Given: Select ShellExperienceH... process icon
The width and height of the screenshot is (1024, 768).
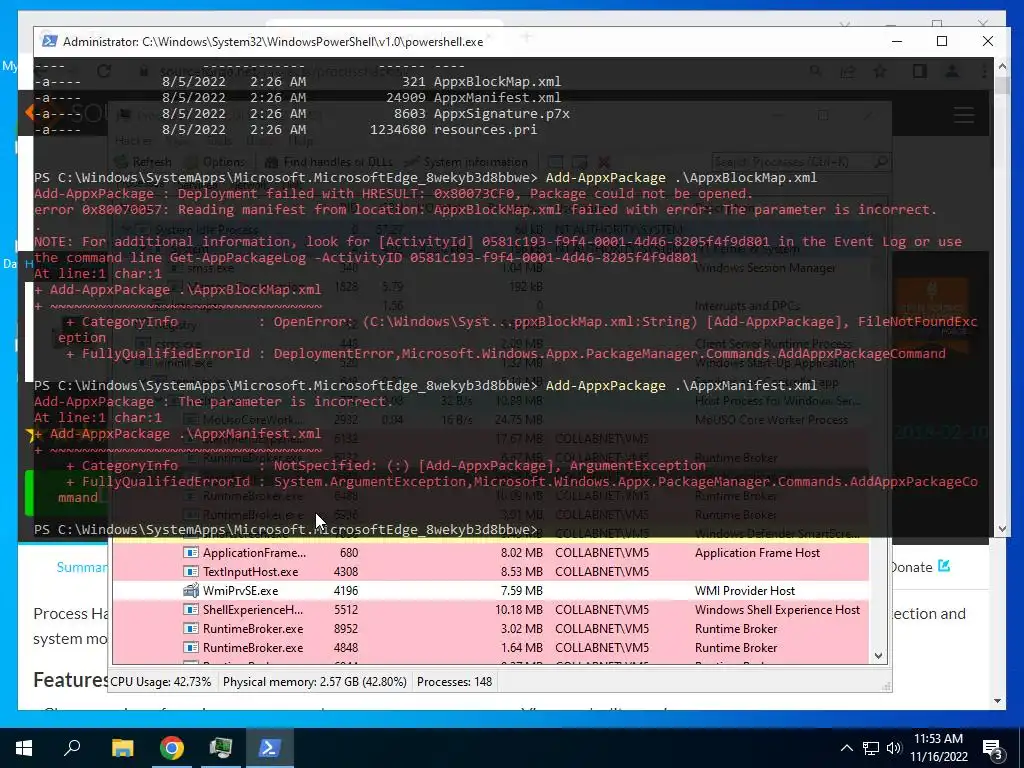Looking at the screenshot, I should (x=191, y=609).
